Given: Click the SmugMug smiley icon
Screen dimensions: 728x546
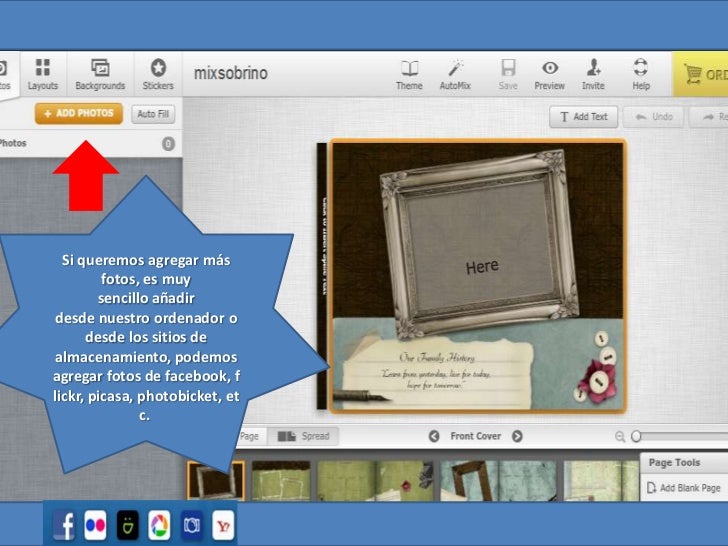Looking at the screenshot, I should coord(127,525).
